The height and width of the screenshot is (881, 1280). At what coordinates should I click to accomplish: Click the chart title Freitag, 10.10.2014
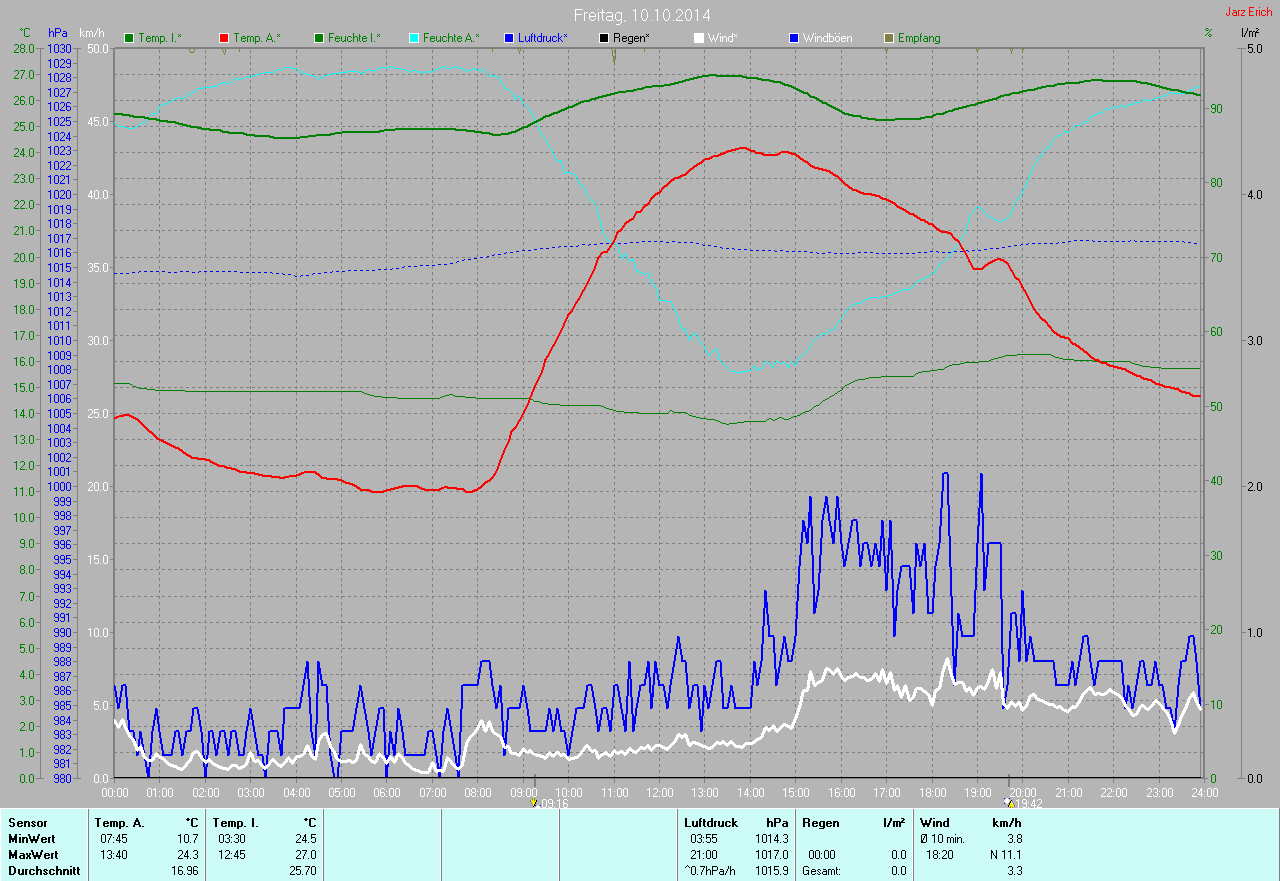click(642, 15)
